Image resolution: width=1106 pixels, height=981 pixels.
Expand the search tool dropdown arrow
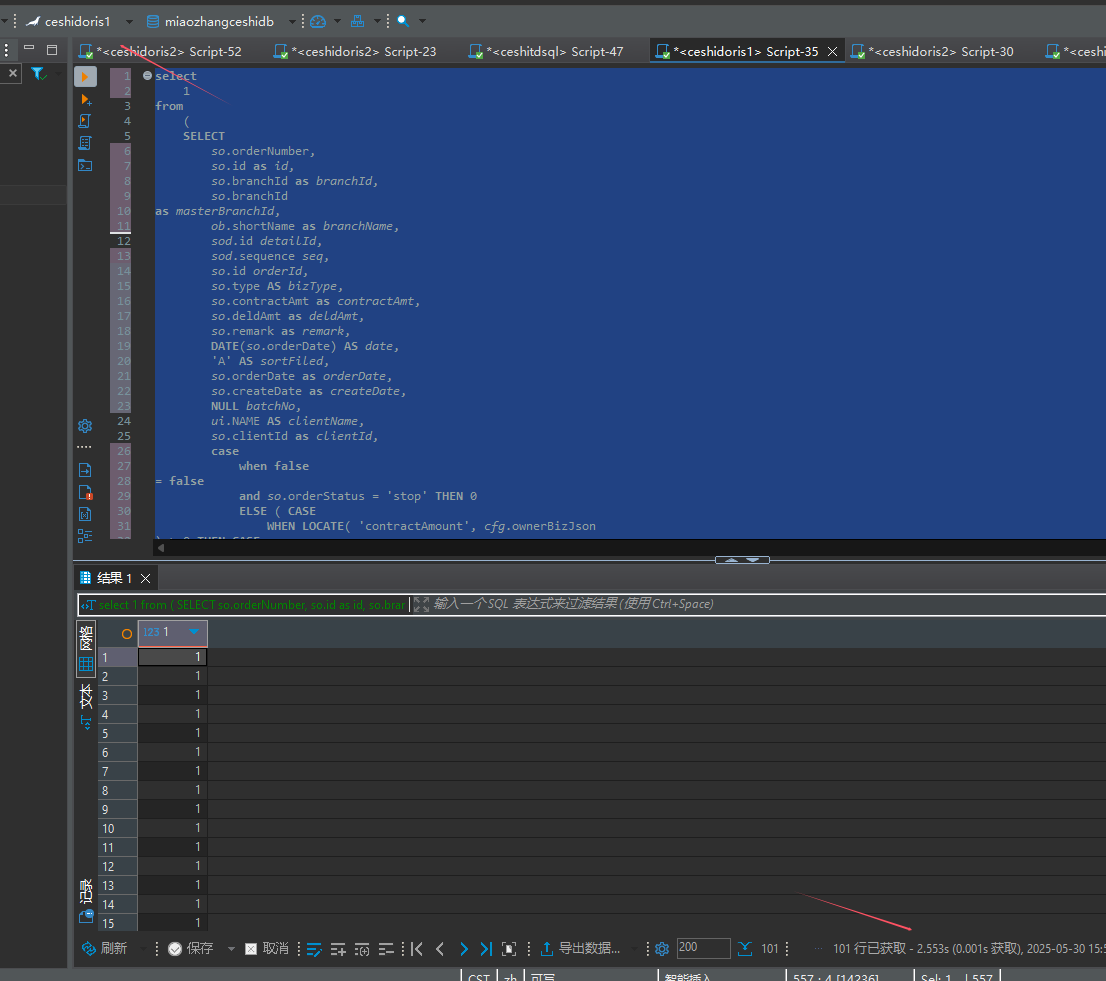click(423, 21)
